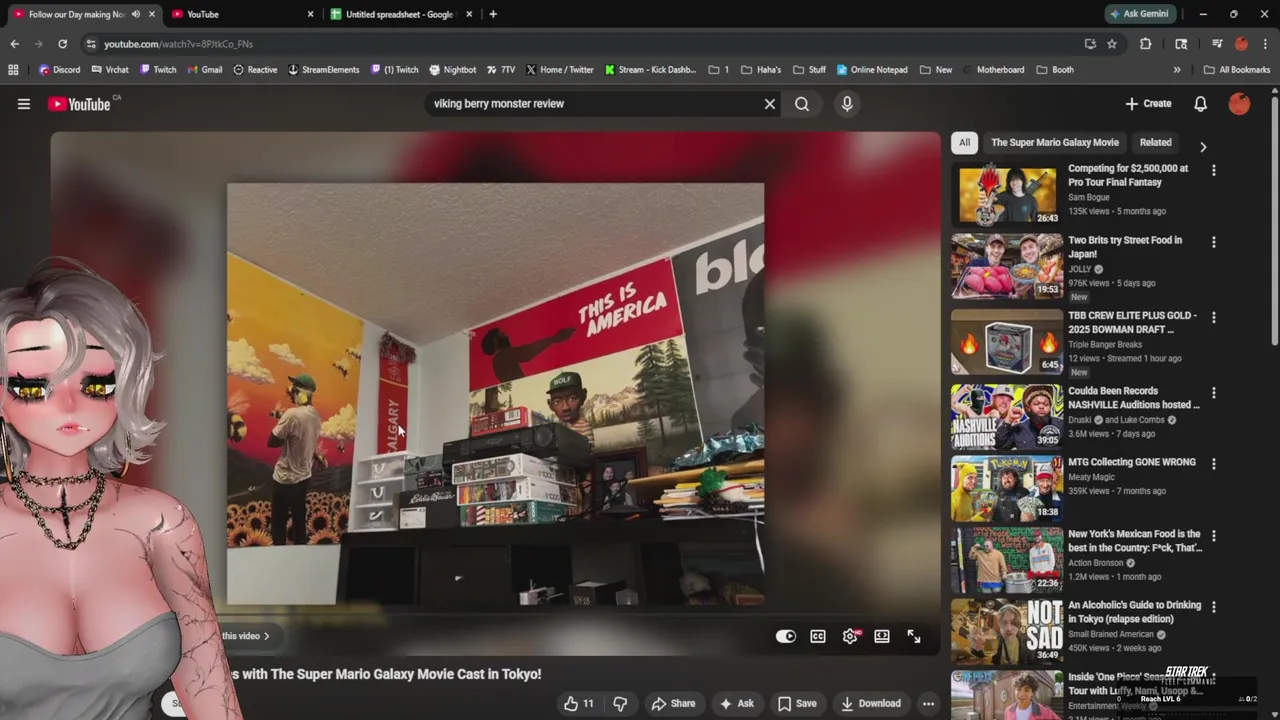Open options for An Alcoholic's Guide video

1214,607
